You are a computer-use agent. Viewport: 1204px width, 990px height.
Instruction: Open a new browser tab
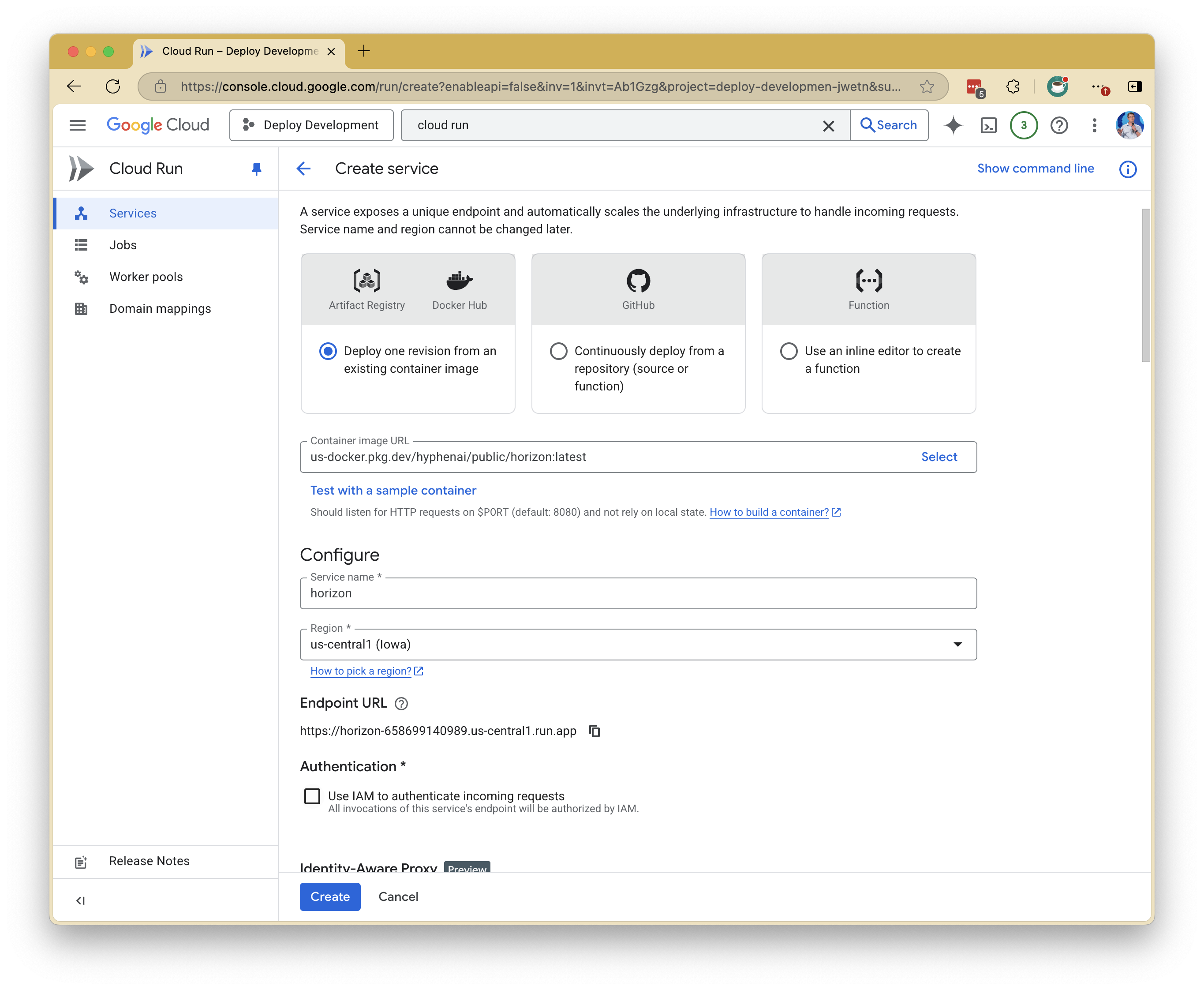pyautogui.click(x=364, y=51)
